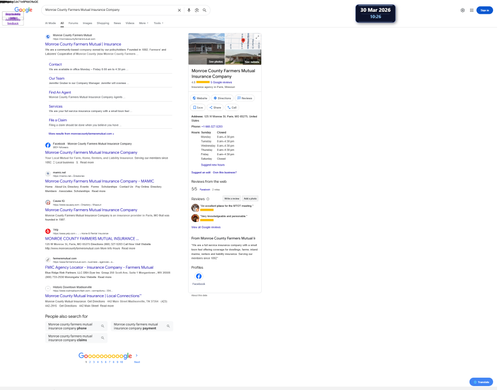Click the search query input field
The height and width of the screenshot is (390, 500).
(x=110, y=10)
